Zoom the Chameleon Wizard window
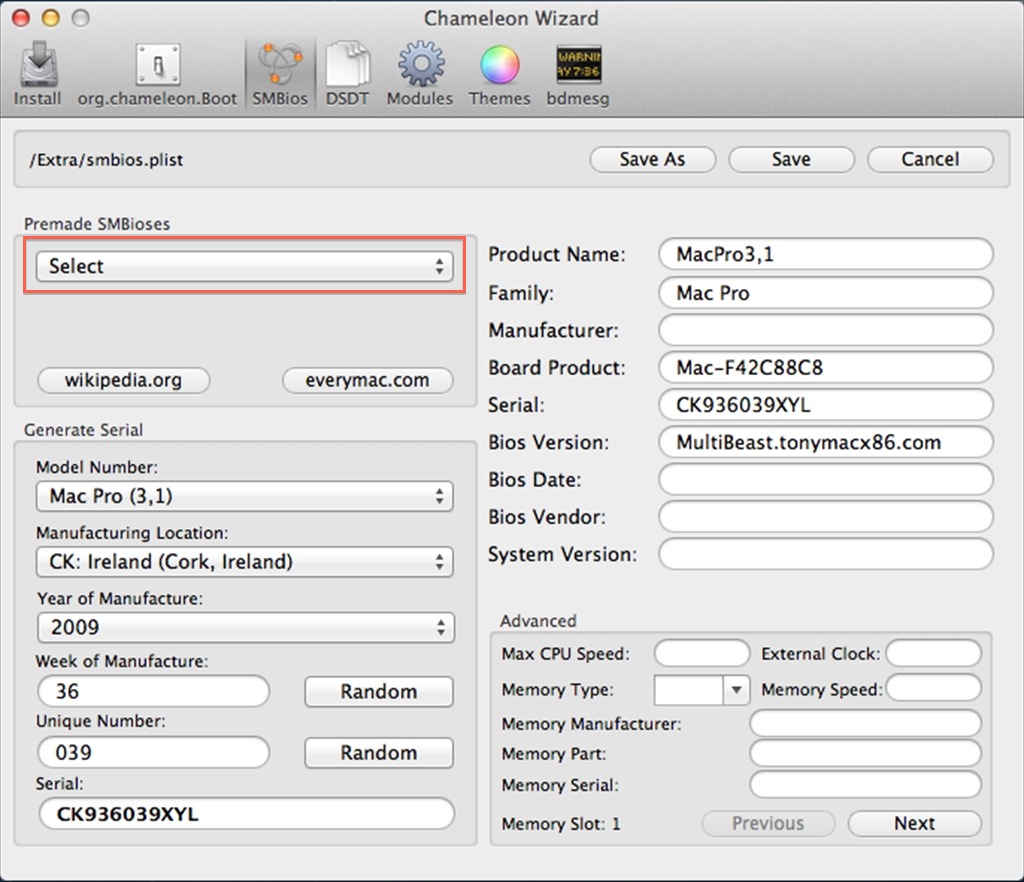The height and width of the screenshot is (882, 1024). pos(80,18)
